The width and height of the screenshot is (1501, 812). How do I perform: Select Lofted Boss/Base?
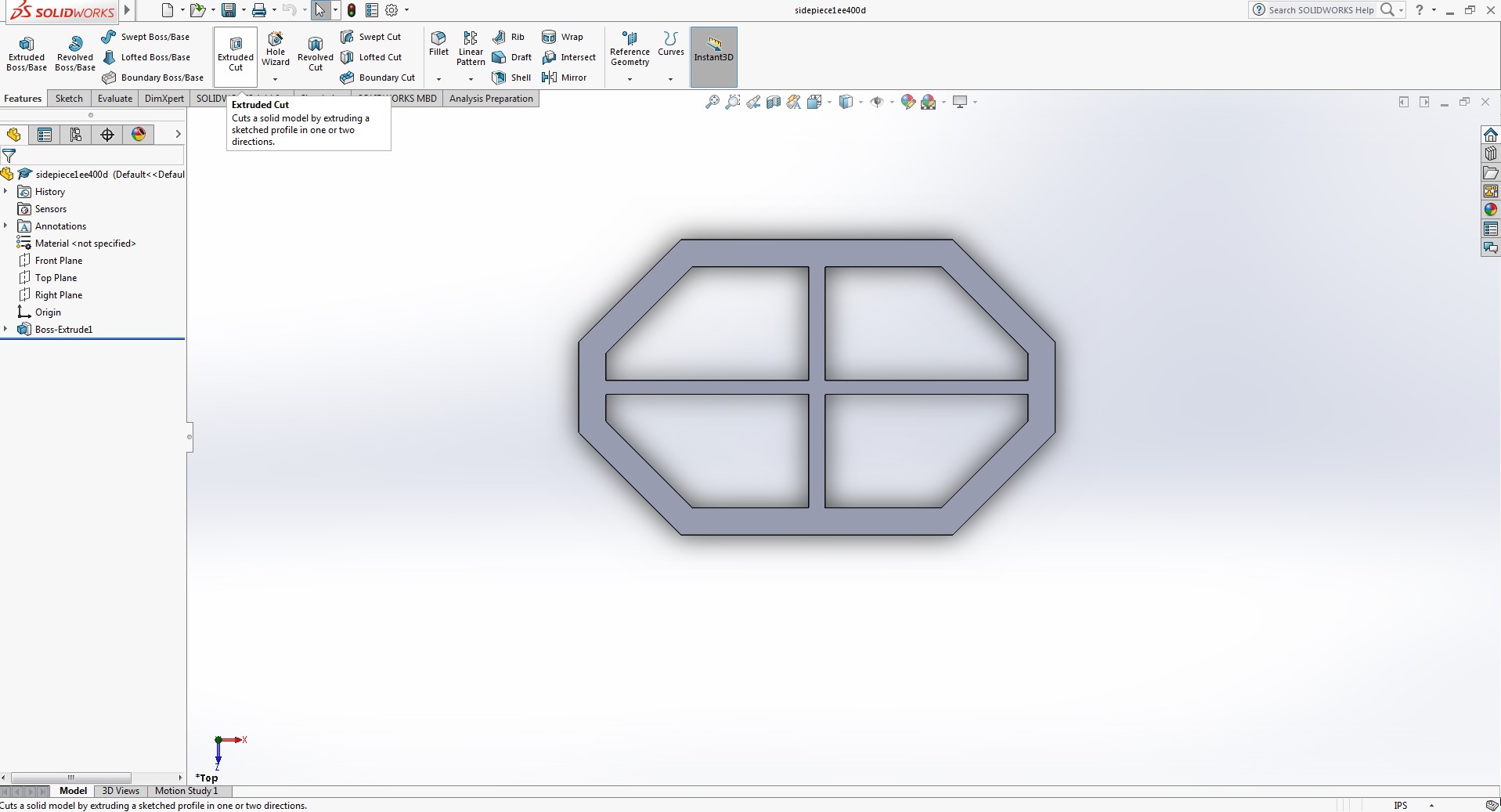[146, 57]
